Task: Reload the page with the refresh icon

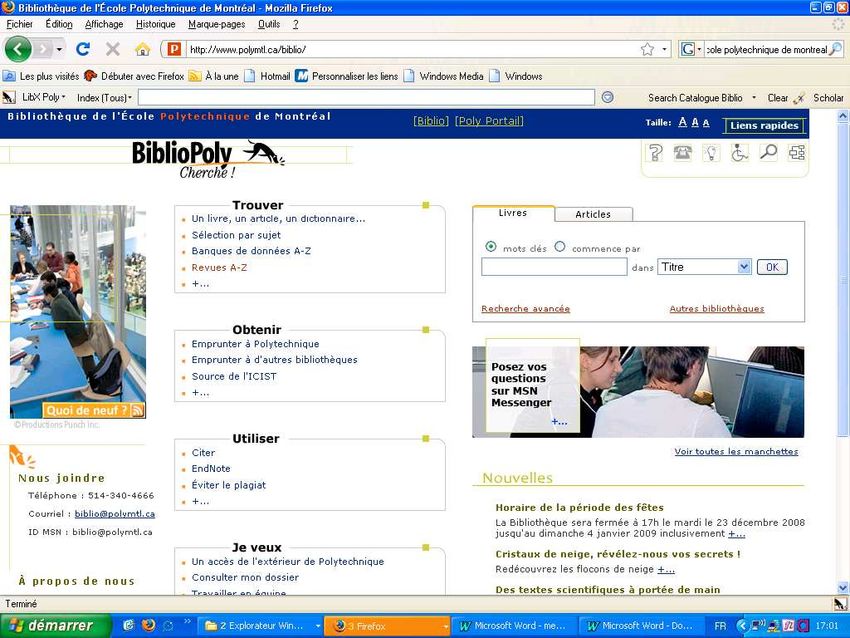Action: point(83,49)
